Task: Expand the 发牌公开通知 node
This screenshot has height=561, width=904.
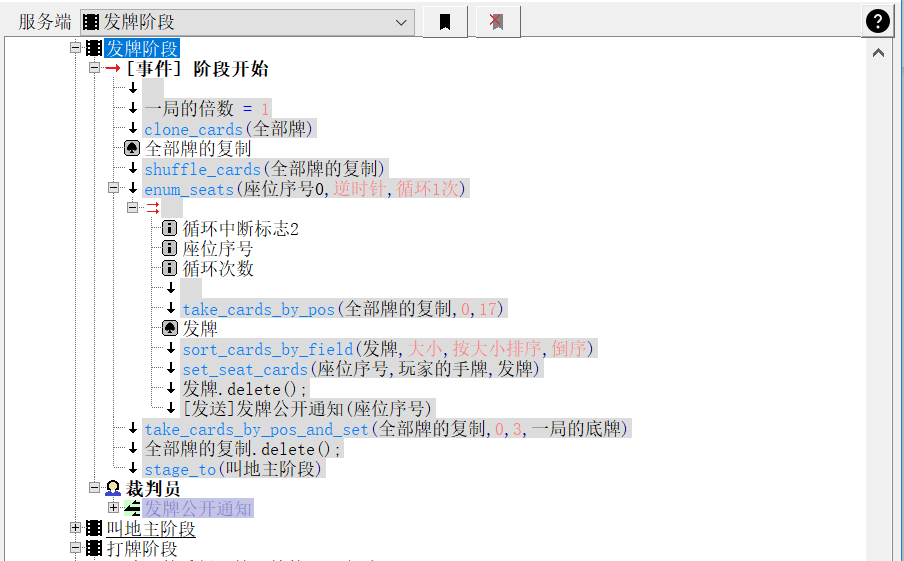Action: [113, 509]
